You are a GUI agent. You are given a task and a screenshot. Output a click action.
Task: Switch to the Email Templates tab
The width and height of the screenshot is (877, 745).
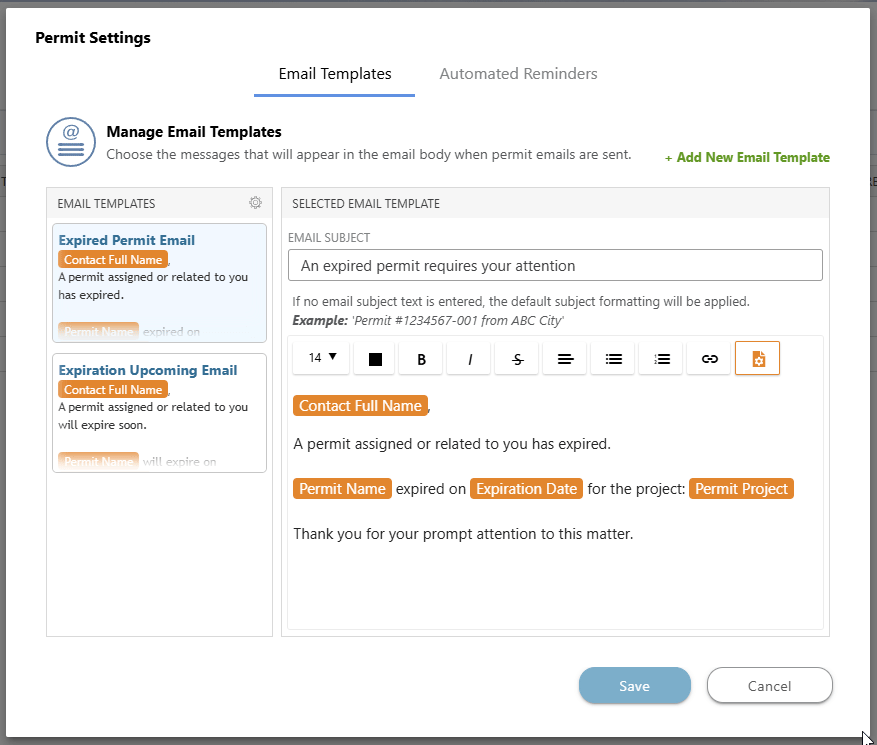334,74
